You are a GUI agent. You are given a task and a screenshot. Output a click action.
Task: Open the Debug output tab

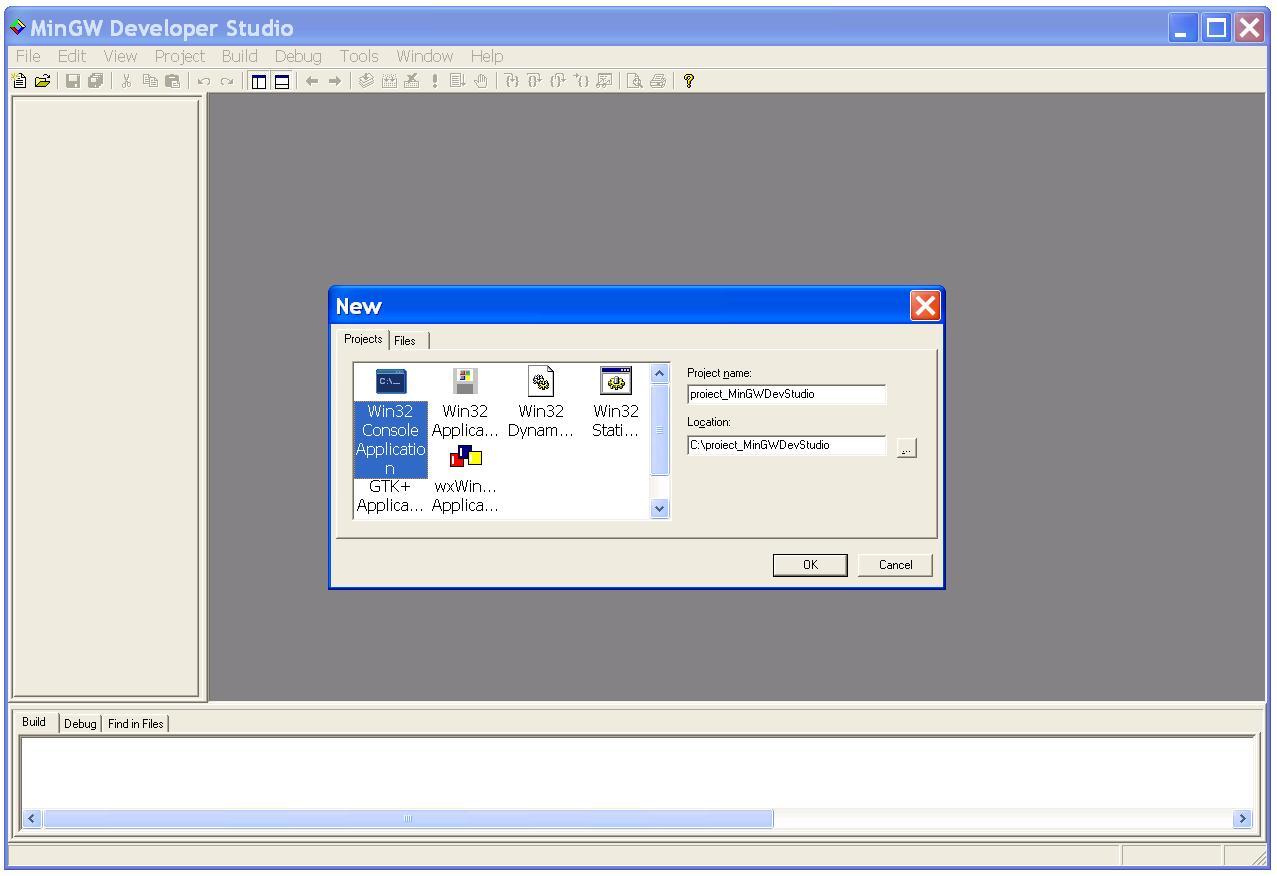click(80, 723)
